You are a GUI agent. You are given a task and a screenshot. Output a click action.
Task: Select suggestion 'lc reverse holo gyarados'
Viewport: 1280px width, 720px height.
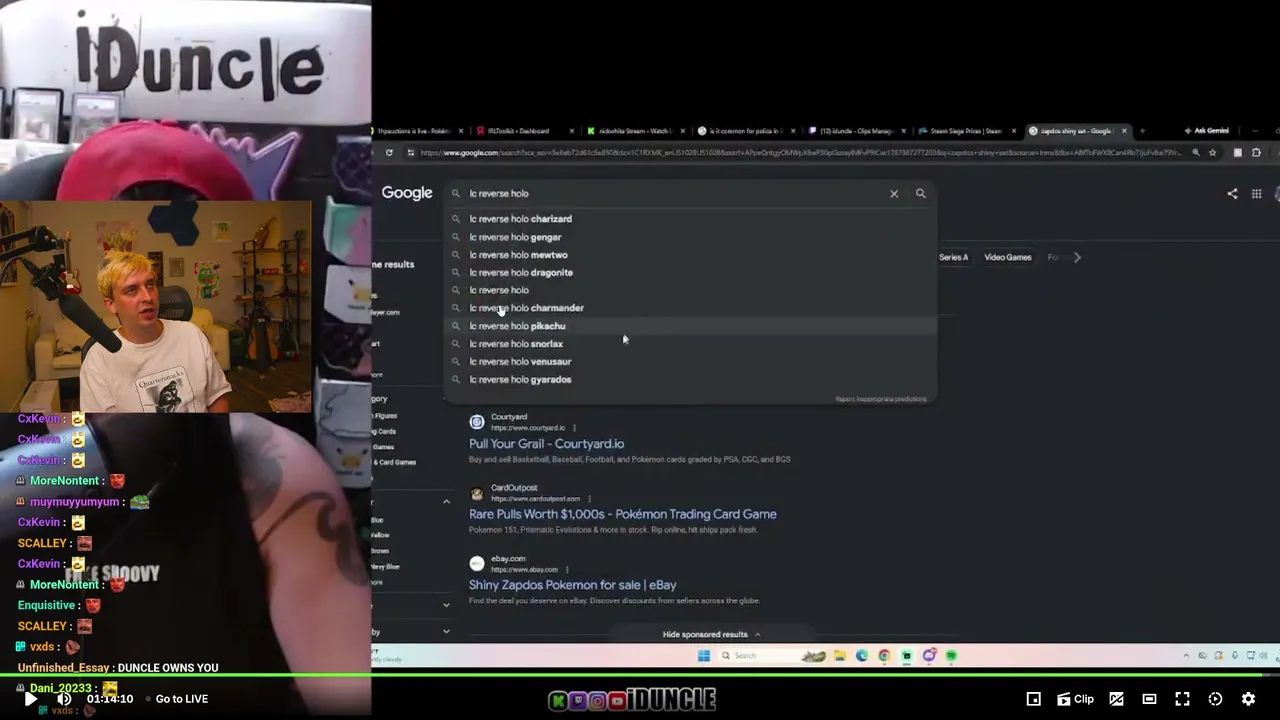(x=690, y=380)
